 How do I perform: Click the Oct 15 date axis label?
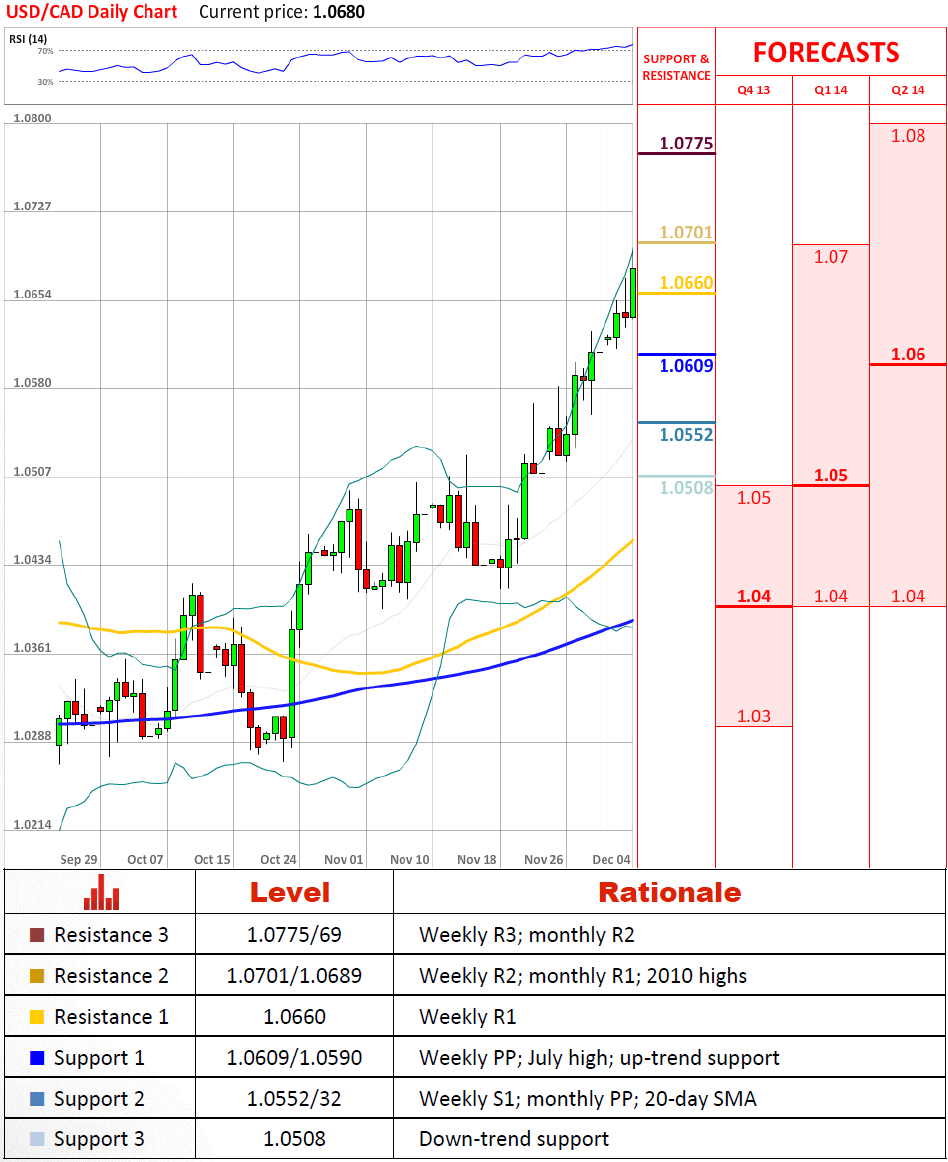click(212, 860)
